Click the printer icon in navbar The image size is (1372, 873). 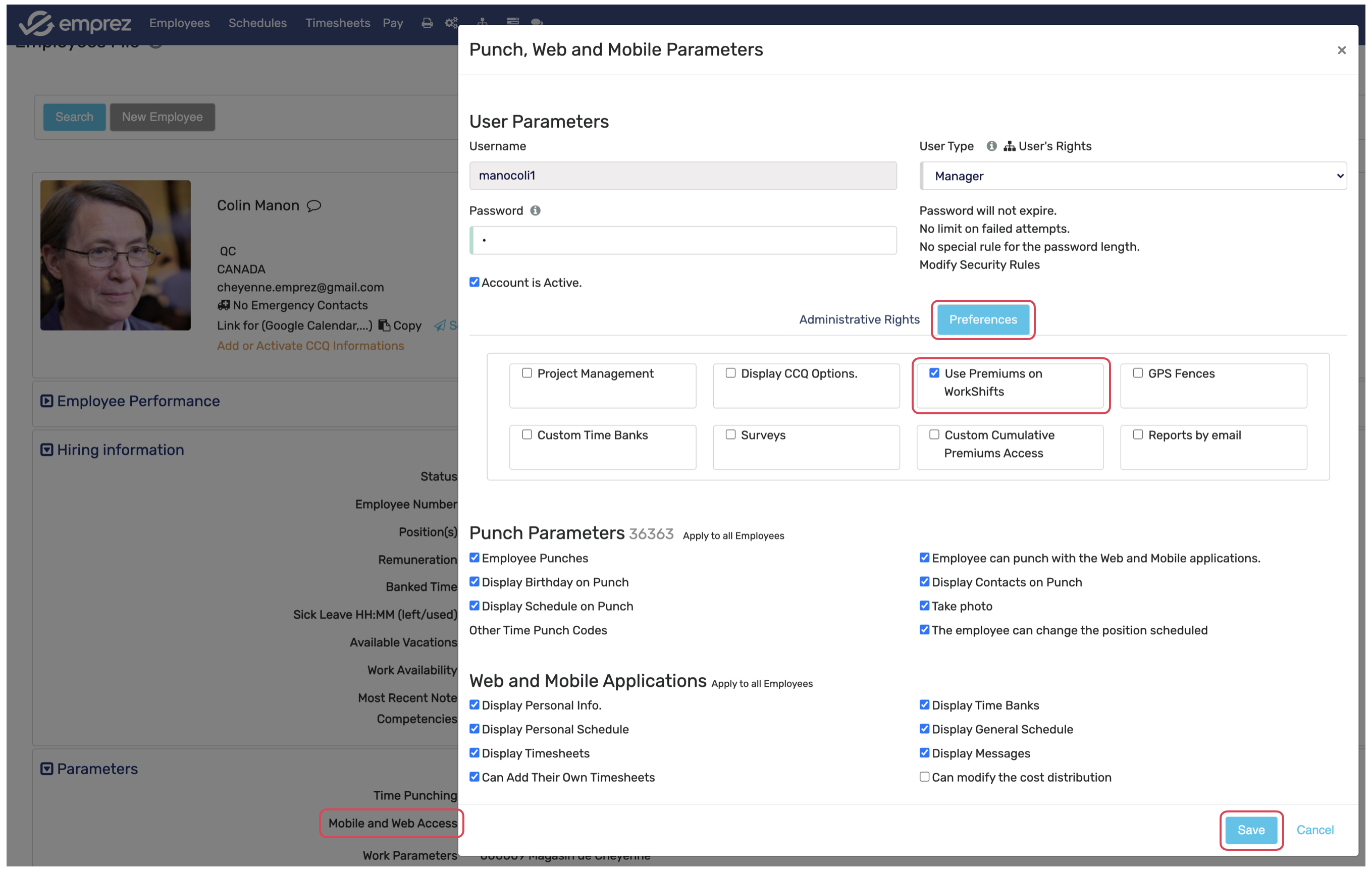427,23
